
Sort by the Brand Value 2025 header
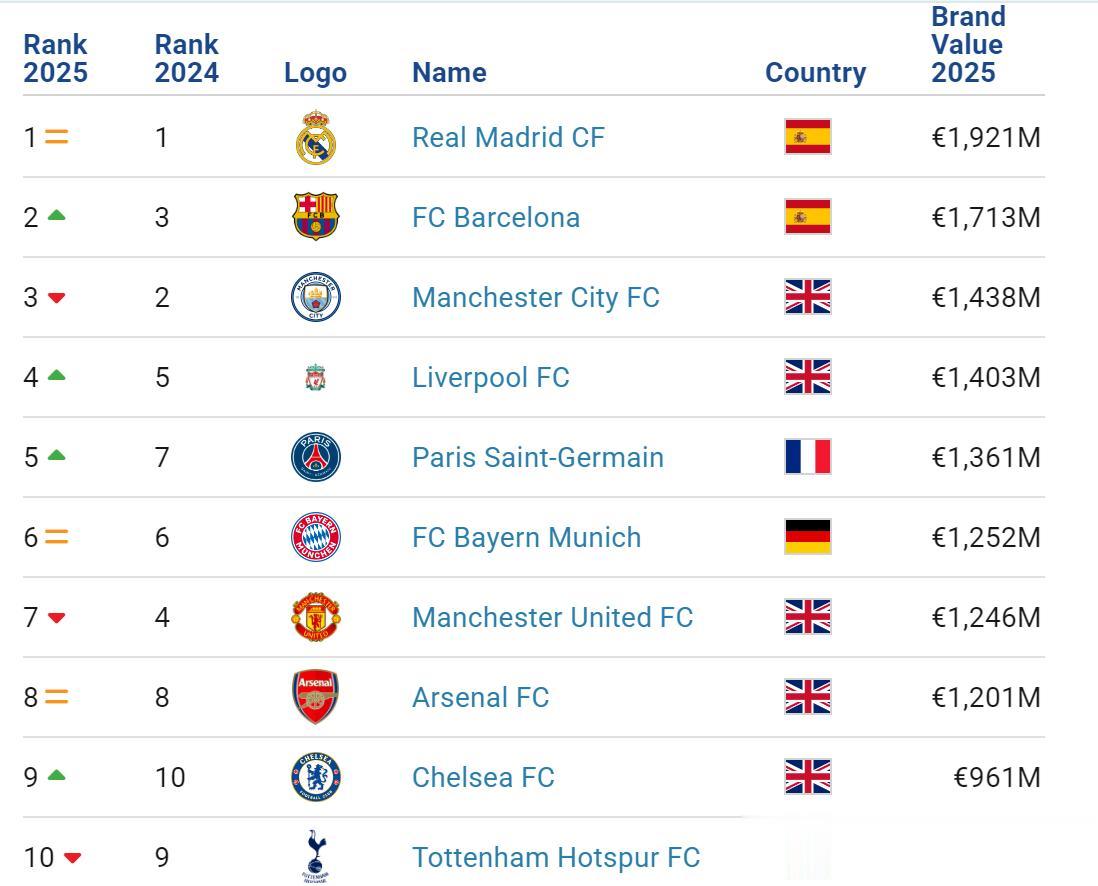[x=967, y=45]
